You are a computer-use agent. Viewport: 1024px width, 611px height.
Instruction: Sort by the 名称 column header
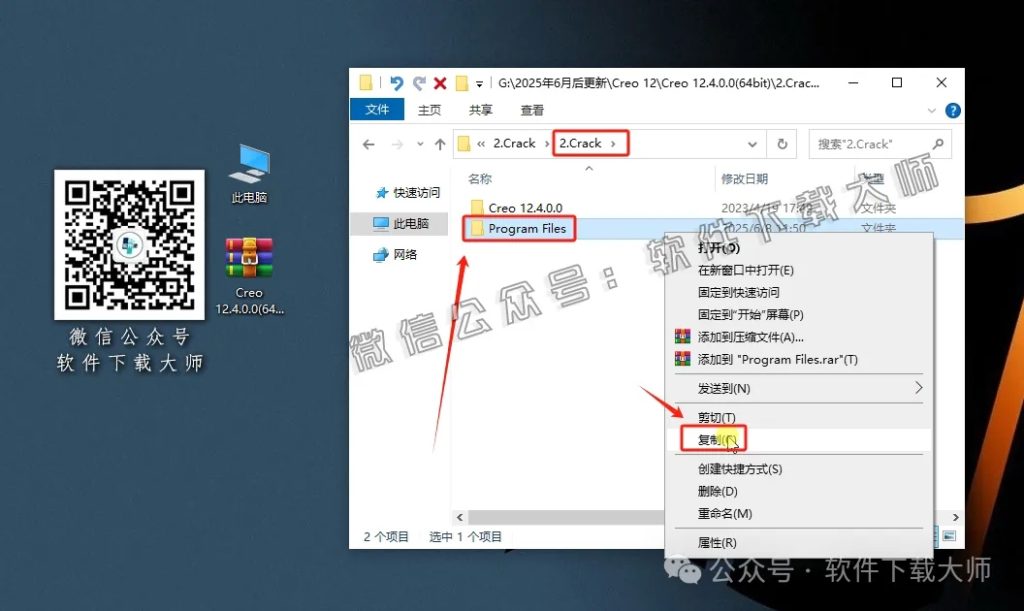(480, 178)
